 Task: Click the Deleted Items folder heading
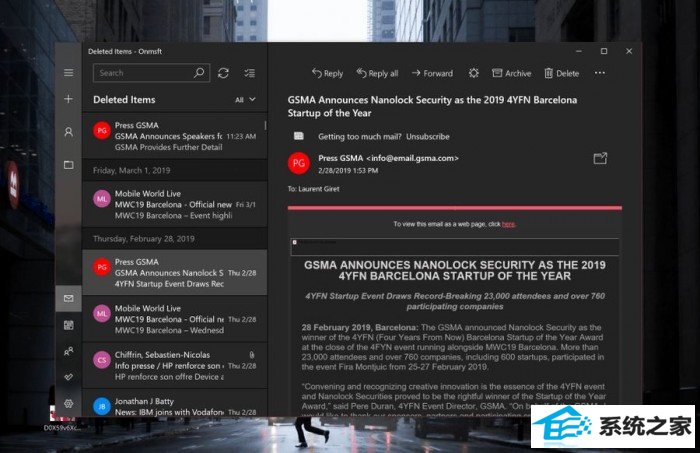click(124, 100)
